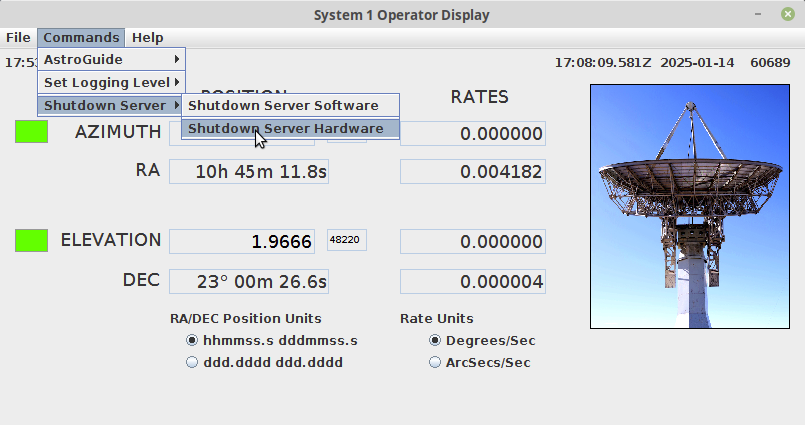The width and height of the screenshot is (805, 425).
Task: Choose Degrees/Sec rate units
Action: [435, 340]
